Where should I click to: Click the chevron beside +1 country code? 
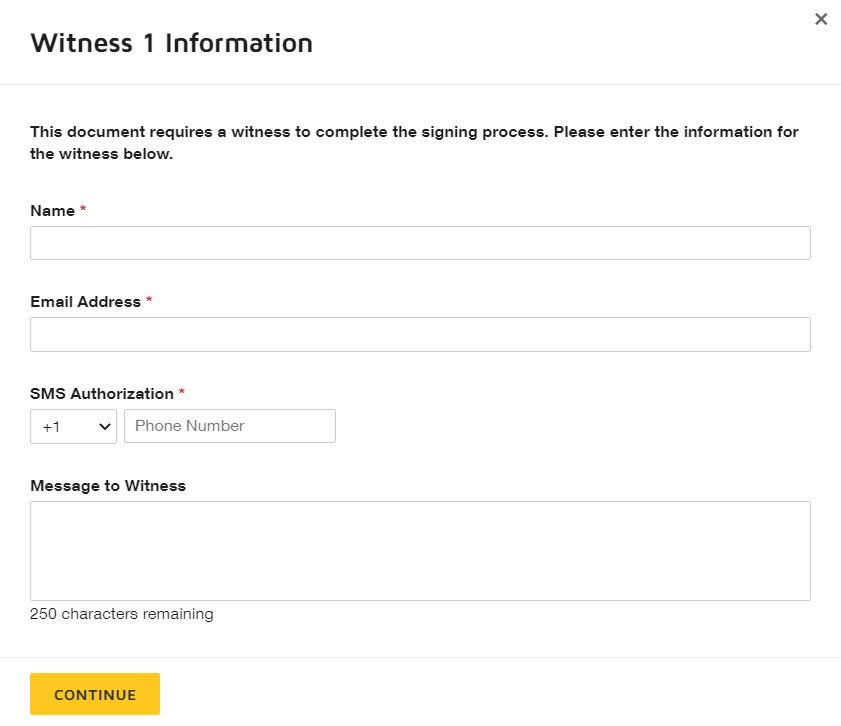pos(104,426)
